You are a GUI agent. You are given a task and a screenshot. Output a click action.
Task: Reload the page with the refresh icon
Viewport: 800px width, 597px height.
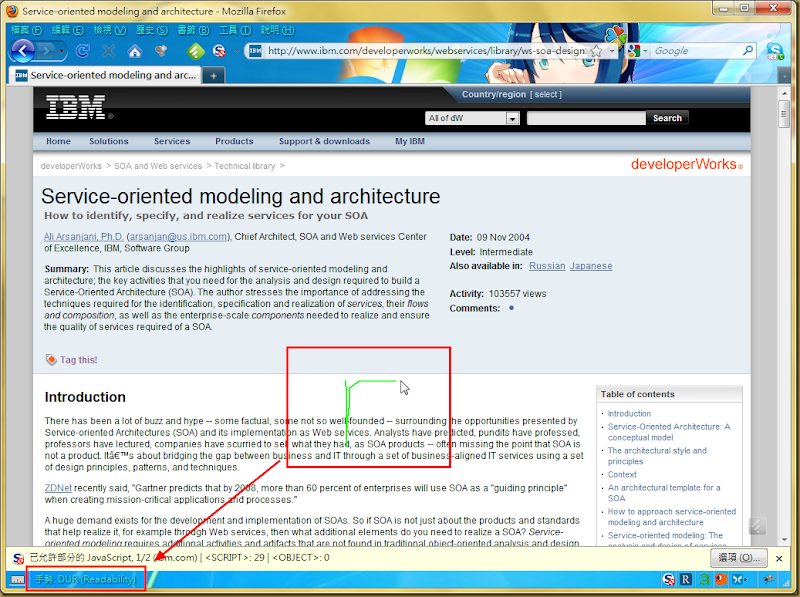coord(82,51)
